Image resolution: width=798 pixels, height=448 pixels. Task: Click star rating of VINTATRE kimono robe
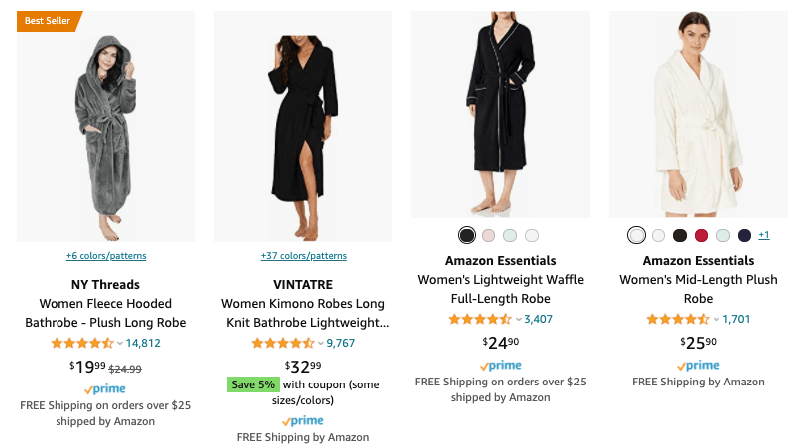282,343
